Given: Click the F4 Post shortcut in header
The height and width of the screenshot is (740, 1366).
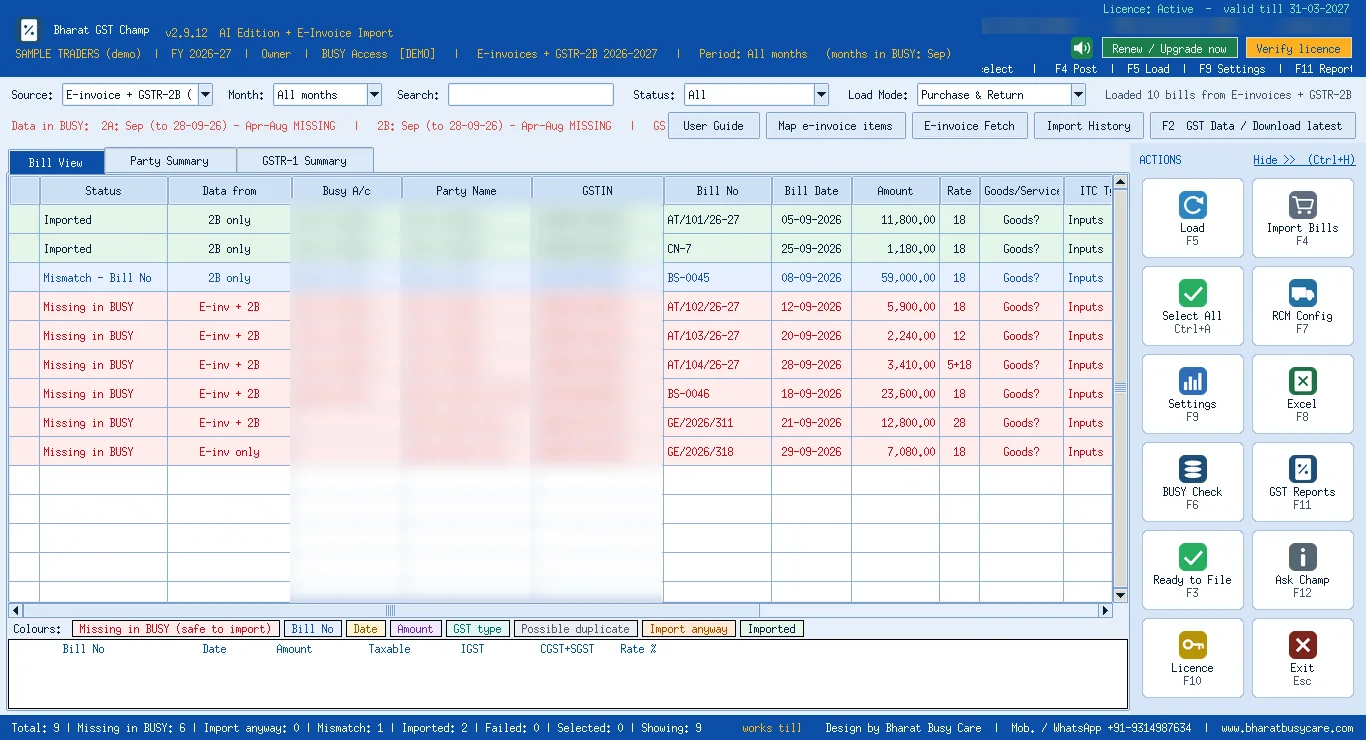Looking at the screenshot, I should [1076, 69].
